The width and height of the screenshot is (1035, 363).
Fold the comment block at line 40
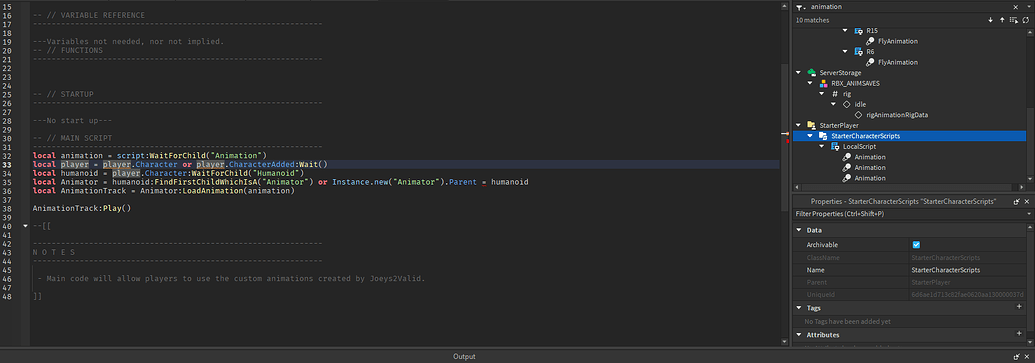click(x=25, y=226)
